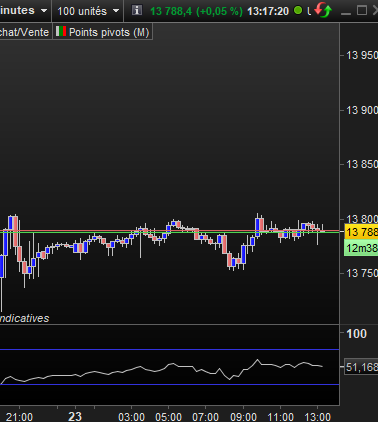This screenshot has width=378, height=422.
Task: Click the arrow beside 100 unités
Action: click(116, 11)
